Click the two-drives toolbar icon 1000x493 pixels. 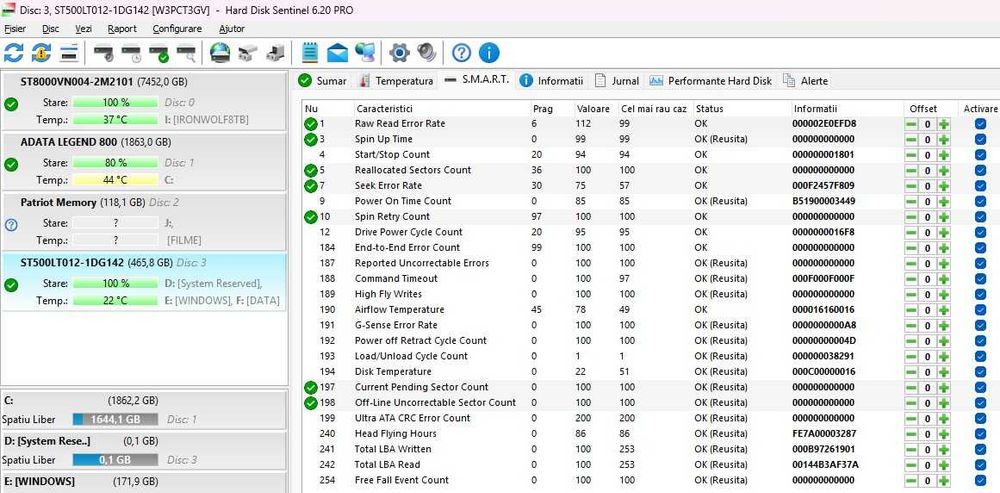click(x=247, y=53)
